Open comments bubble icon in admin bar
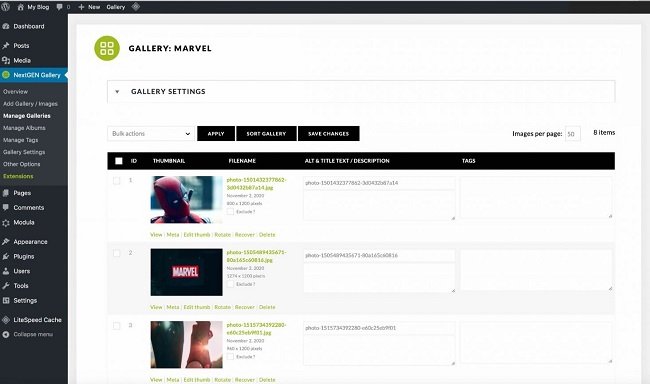Viewport: 650px width, 384px height. coord(60,7)
